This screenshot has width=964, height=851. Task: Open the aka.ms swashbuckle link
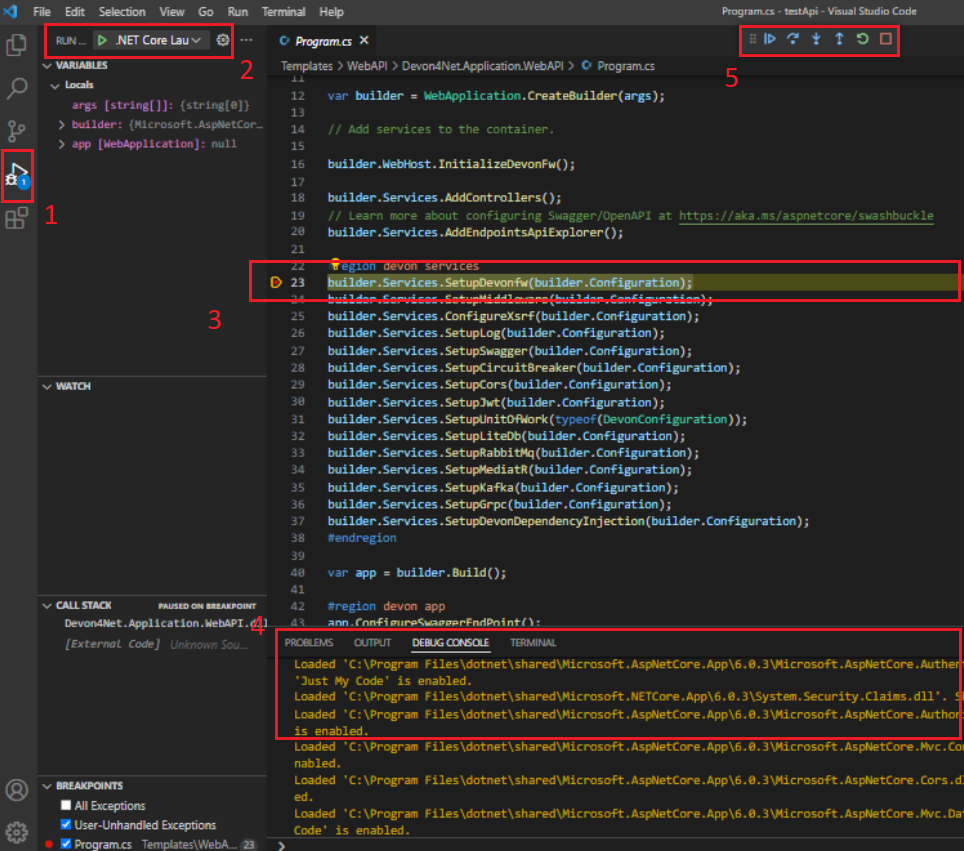(806, 215)
